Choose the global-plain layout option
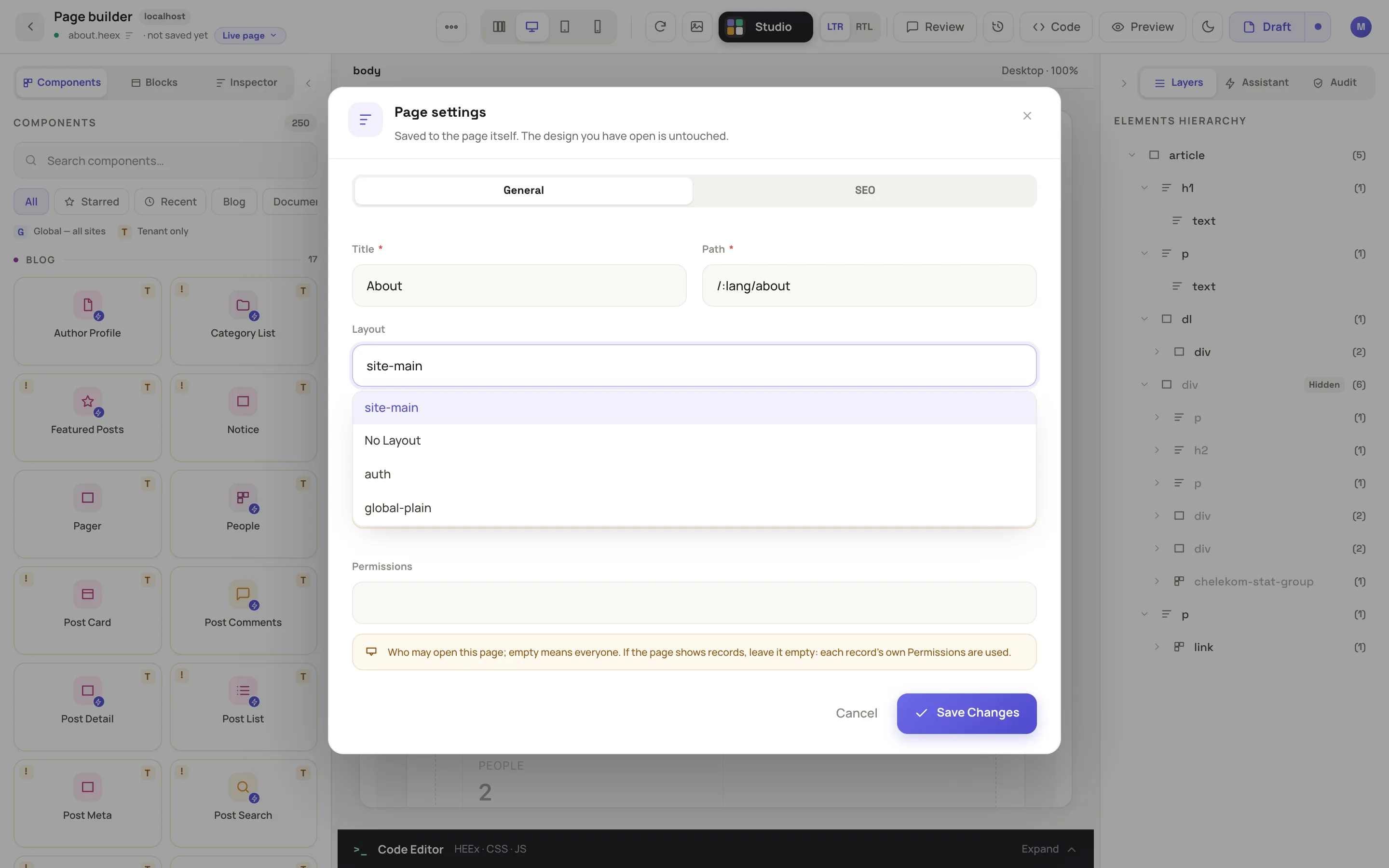 (694, 507)
